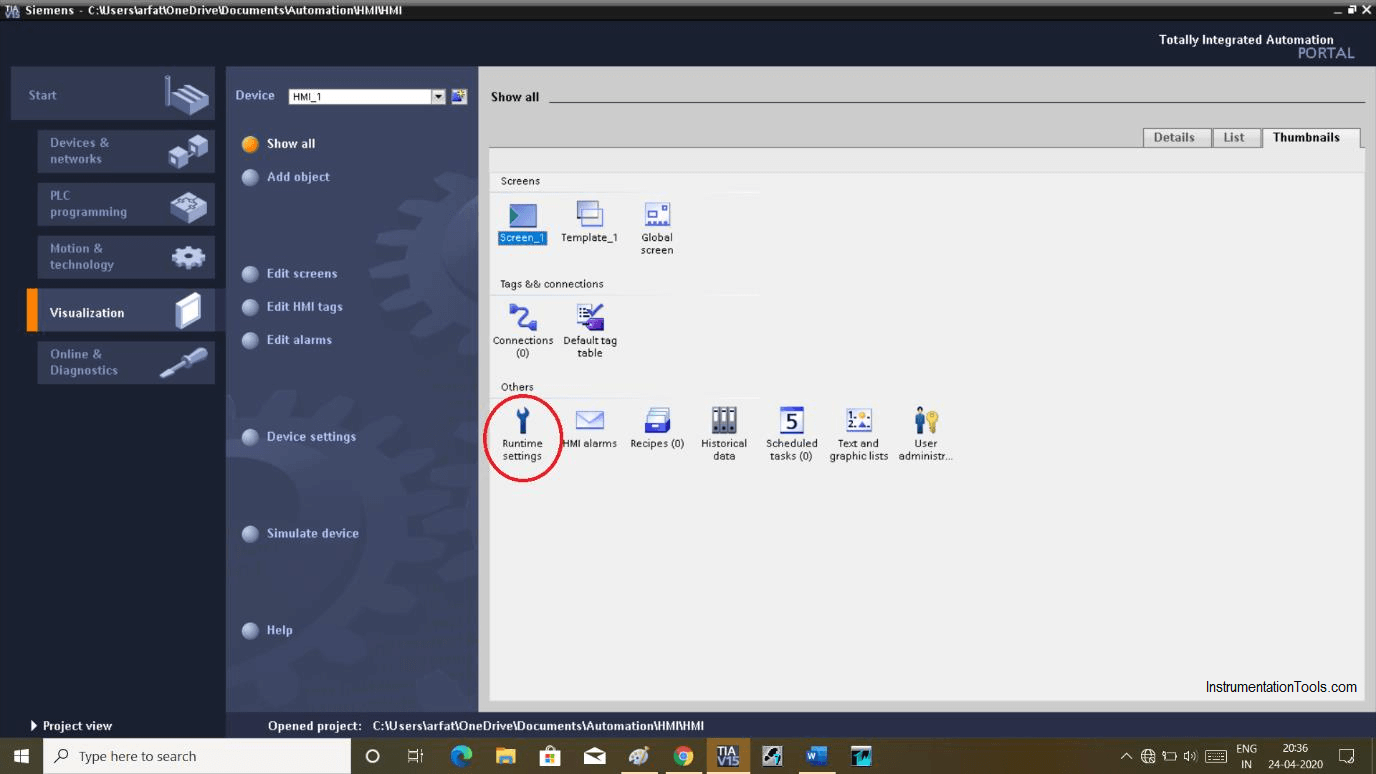This screenshot has height=774, width=1376.
Task: Open File Explorer from taskbar
Action: pyautogui.click(x=506, y=756)
